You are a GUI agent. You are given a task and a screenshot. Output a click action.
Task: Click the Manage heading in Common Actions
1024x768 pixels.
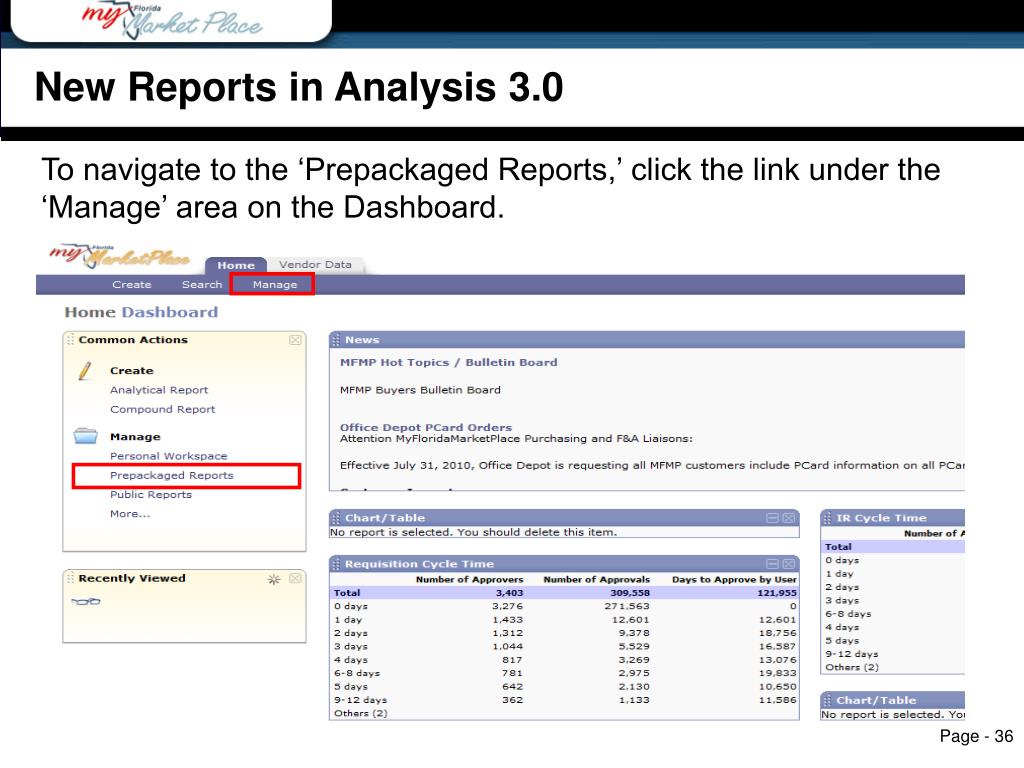point(135,437)
